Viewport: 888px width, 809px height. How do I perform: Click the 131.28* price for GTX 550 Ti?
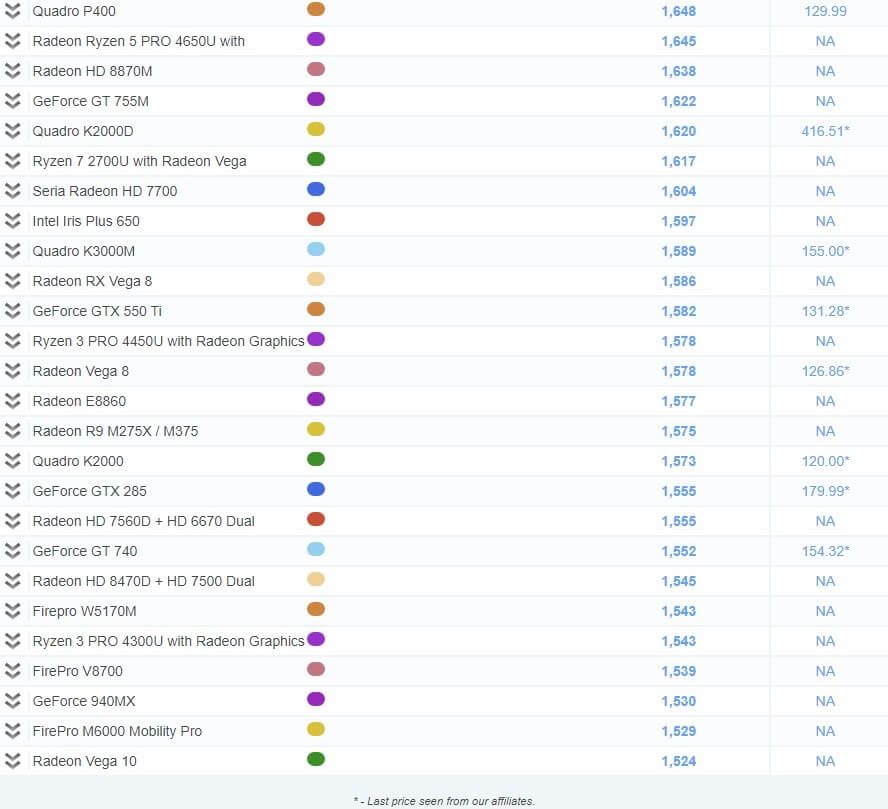tap(825, 311)
